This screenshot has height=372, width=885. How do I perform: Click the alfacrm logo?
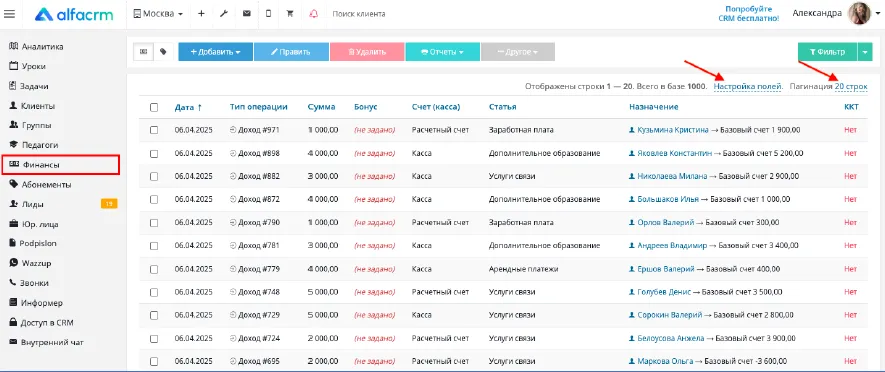[x=74, y=14]
